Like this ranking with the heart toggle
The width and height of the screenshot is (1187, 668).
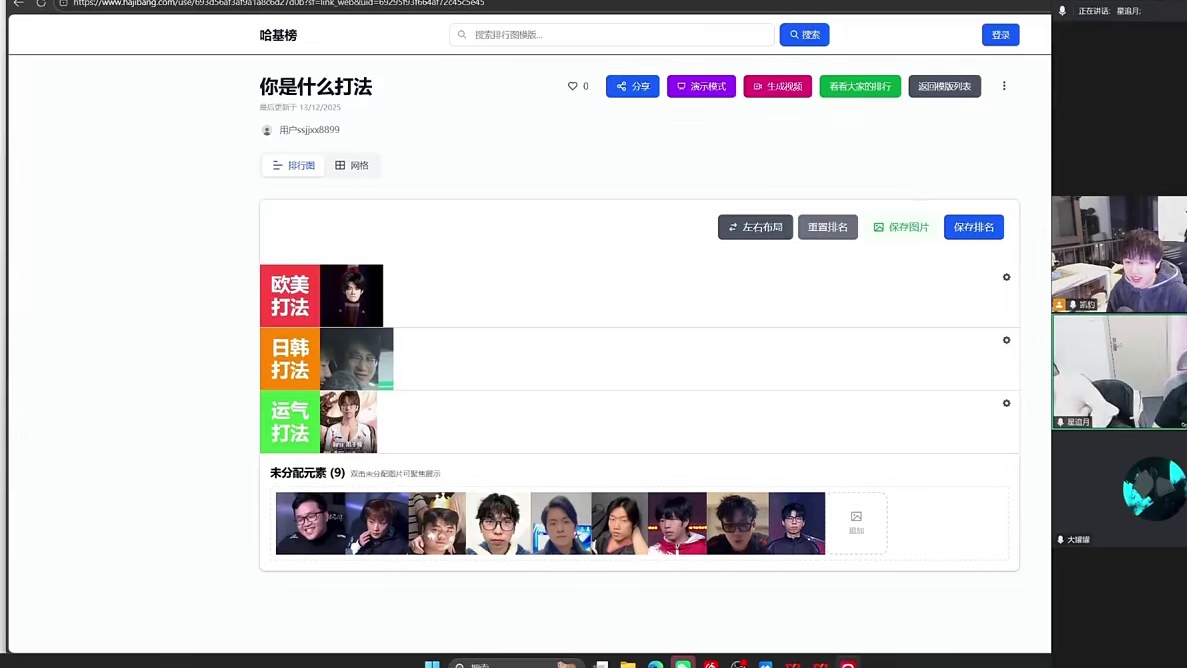coord(570,86)
